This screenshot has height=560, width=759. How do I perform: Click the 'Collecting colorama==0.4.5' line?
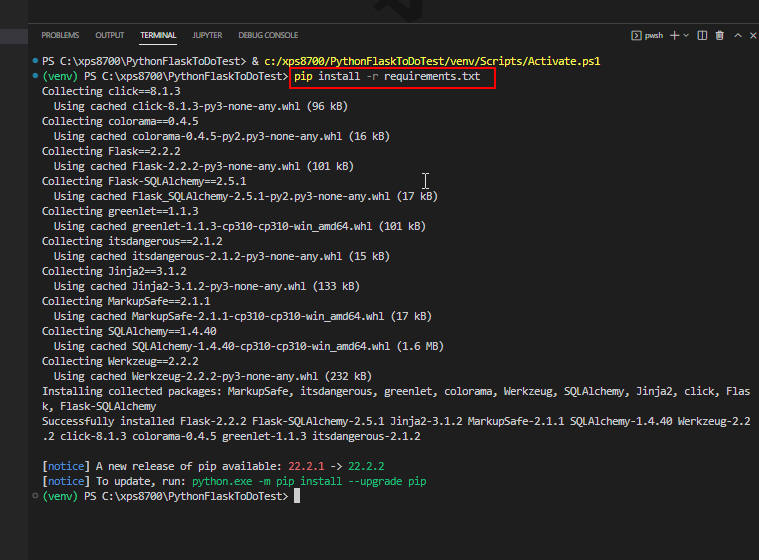(x=120, y=121)
